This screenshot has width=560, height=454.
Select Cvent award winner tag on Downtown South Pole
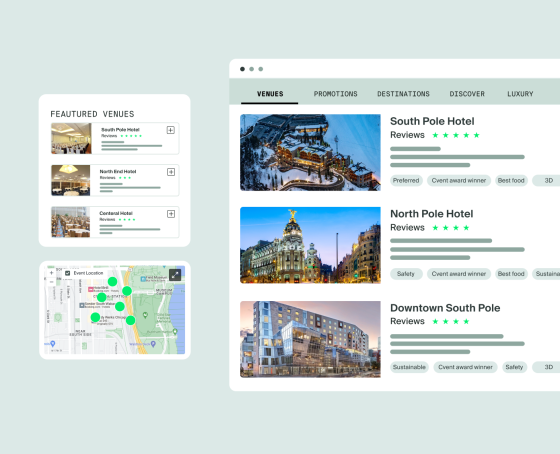(465, 367)
